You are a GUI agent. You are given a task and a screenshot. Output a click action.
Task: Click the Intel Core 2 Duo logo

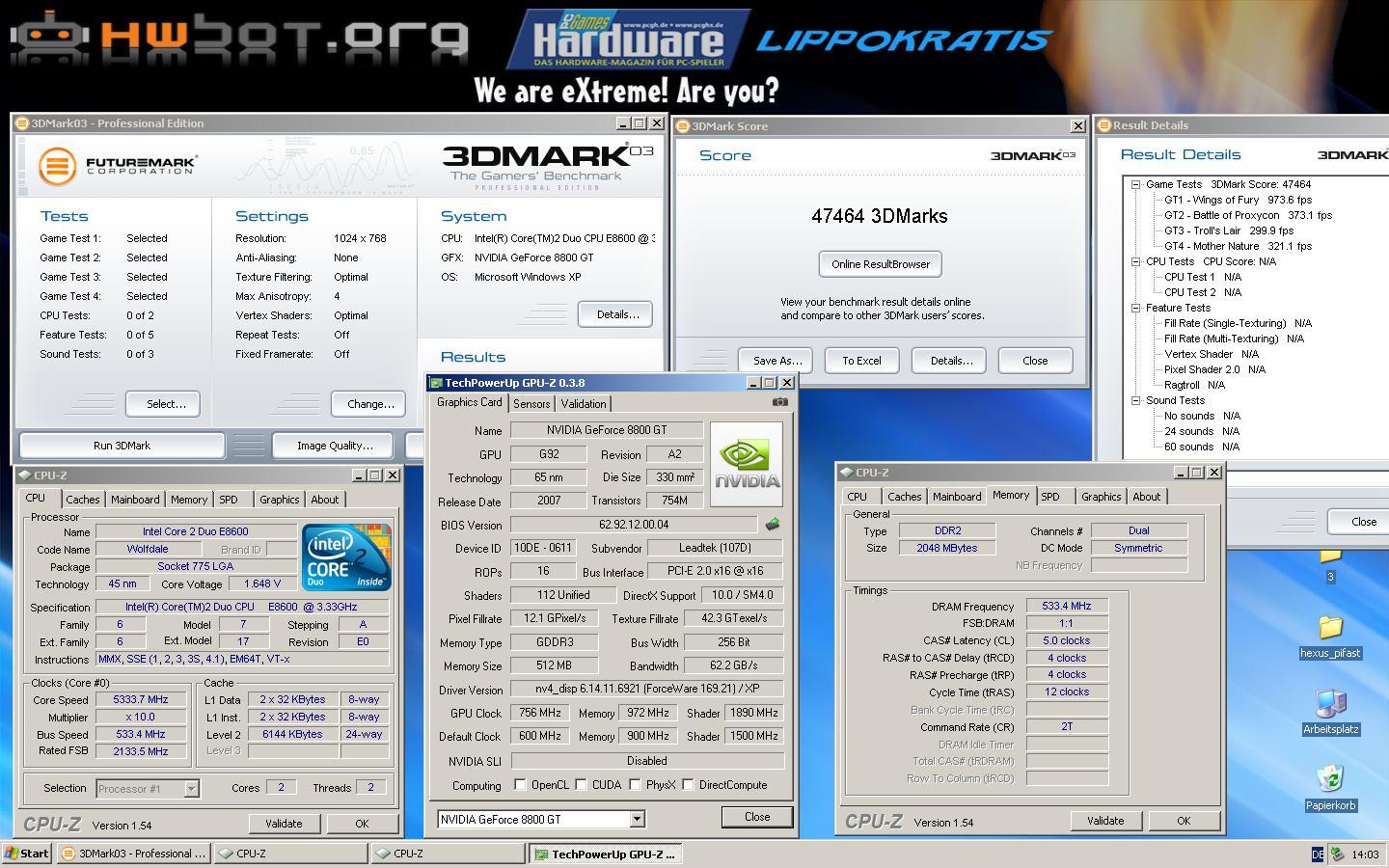(x=346, y=557)
